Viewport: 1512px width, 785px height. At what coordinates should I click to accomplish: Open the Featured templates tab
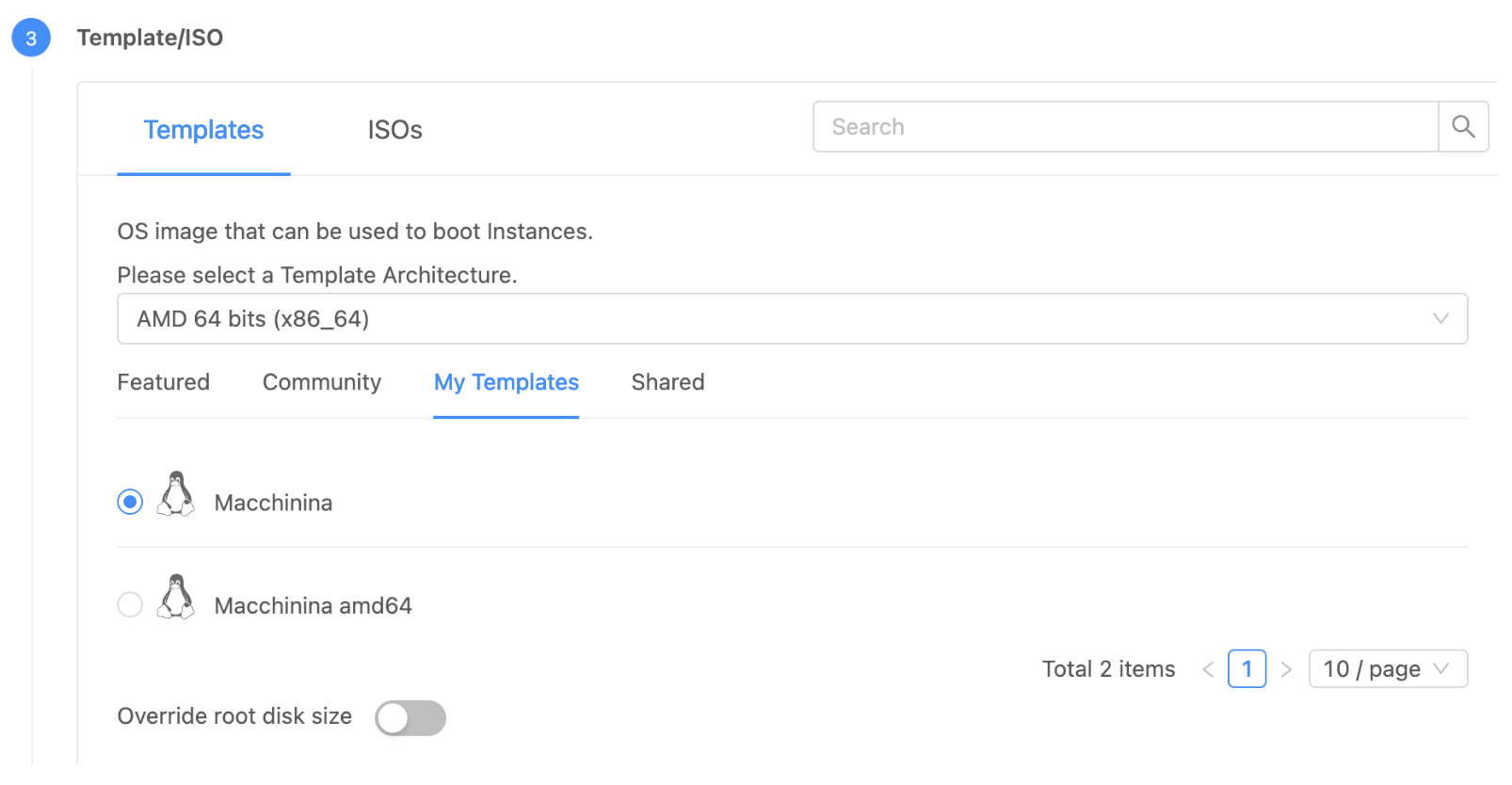(164, 382)
